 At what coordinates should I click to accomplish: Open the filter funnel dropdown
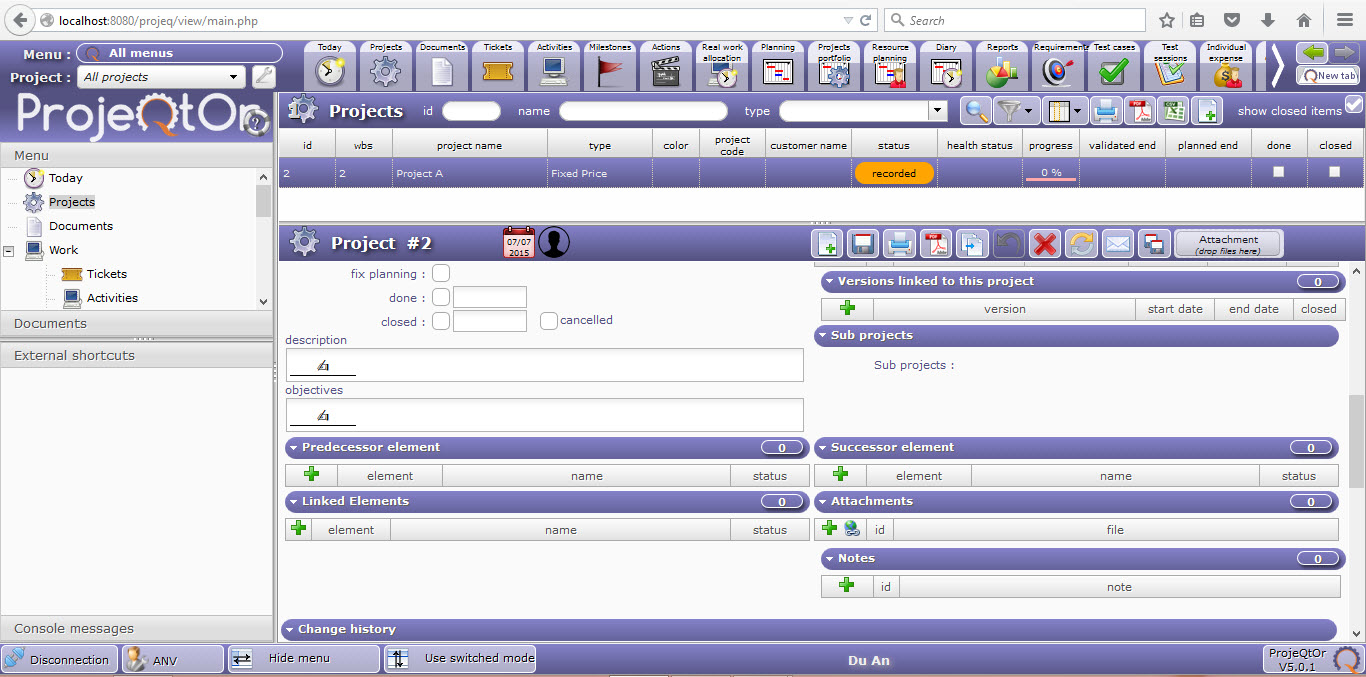click(x=1015, y=111)
